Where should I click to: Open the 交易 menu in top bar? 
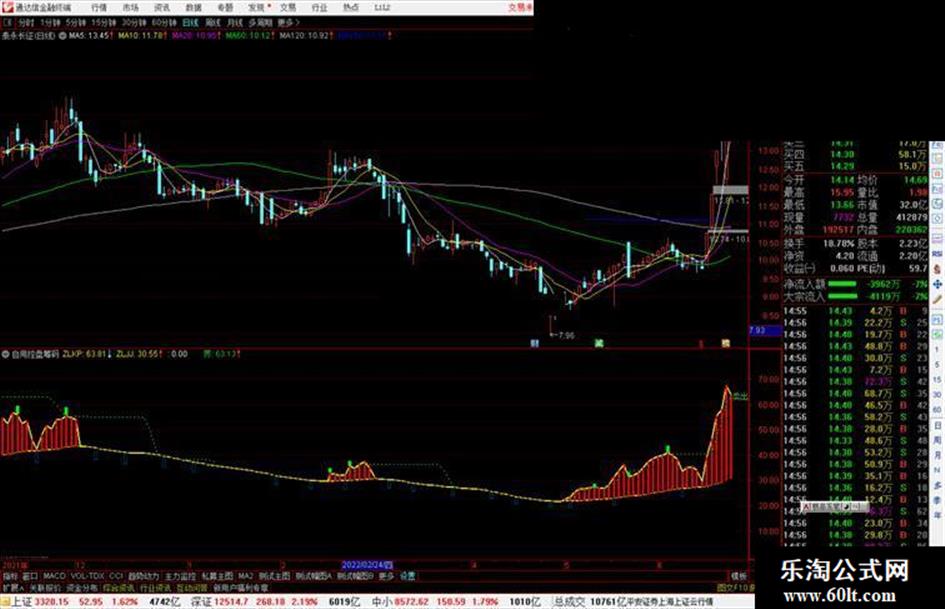coord(287,8)
